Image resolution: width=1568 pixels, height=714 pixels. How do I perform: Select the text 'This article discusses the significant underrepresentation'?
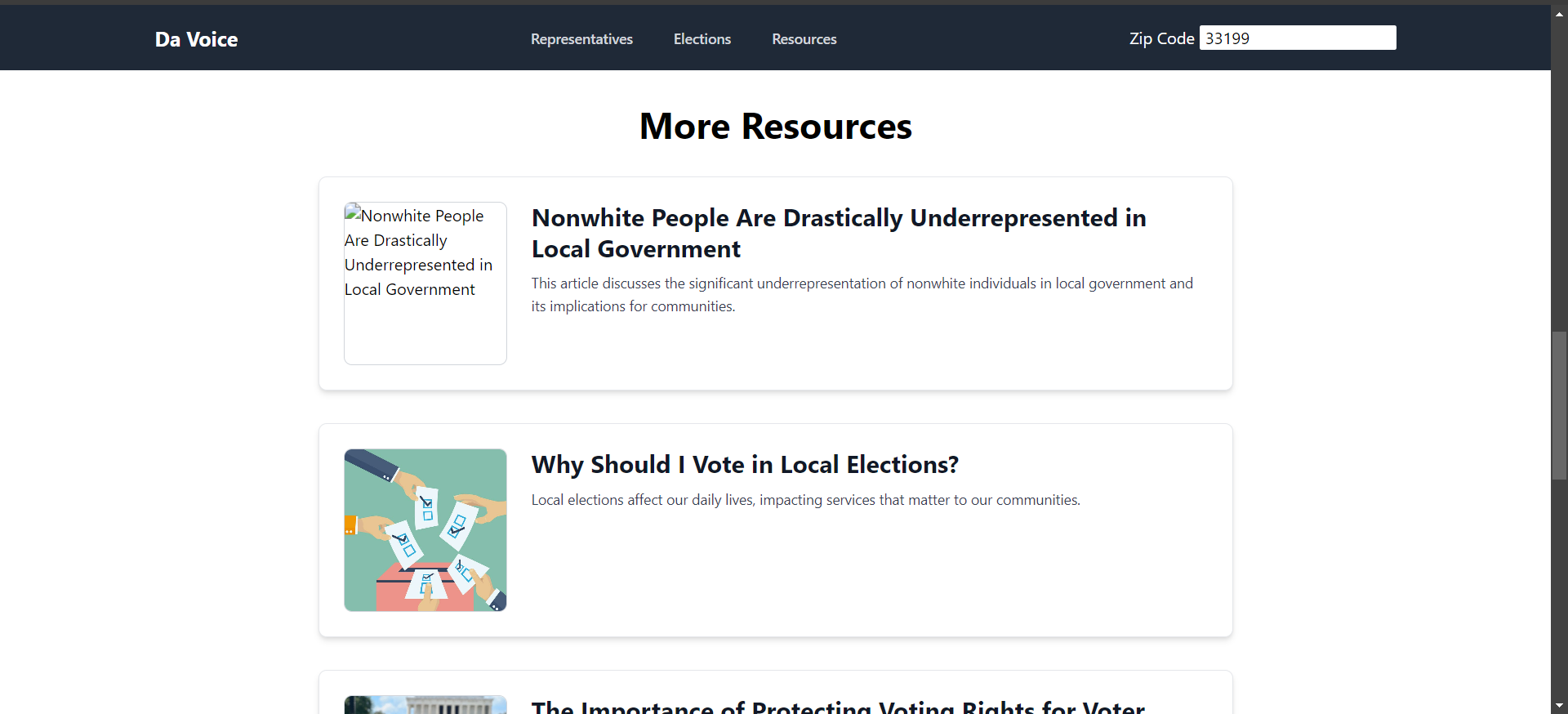point(709,283)
